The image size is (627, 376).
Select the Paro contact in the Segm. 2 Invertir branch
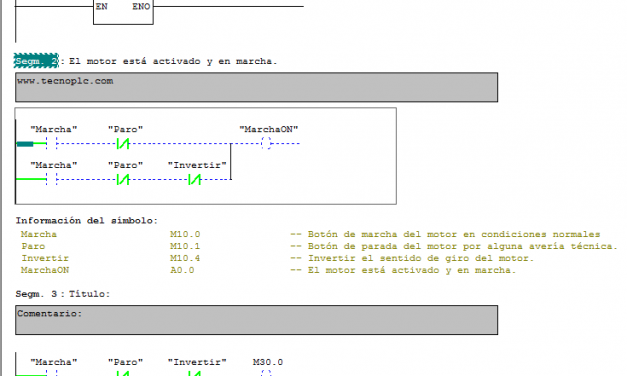(123, 180)
